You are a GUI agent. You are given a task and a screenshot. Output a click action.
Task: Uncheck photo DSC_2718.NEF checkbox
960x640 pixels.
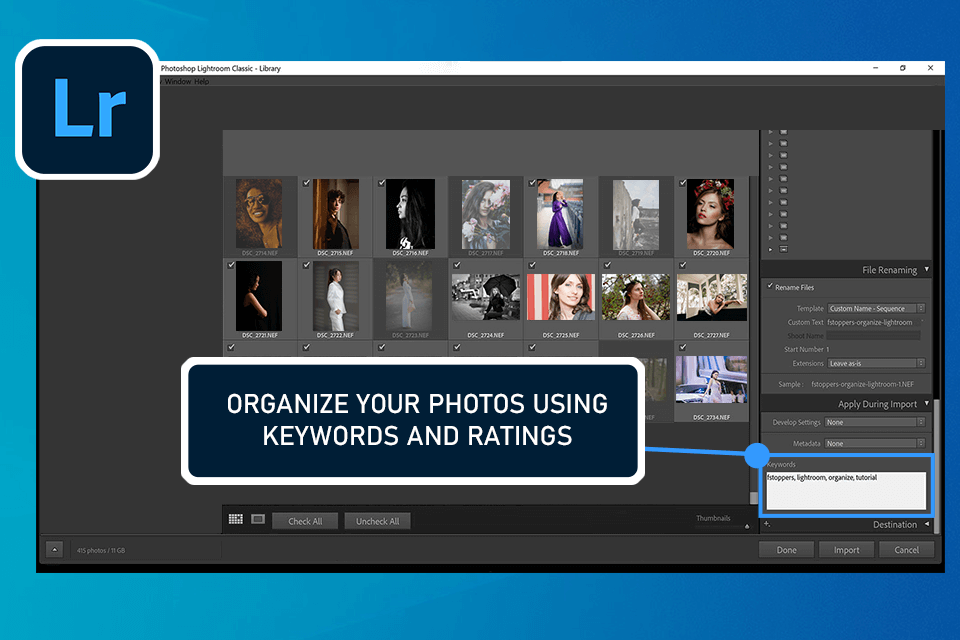pos(533,183)
